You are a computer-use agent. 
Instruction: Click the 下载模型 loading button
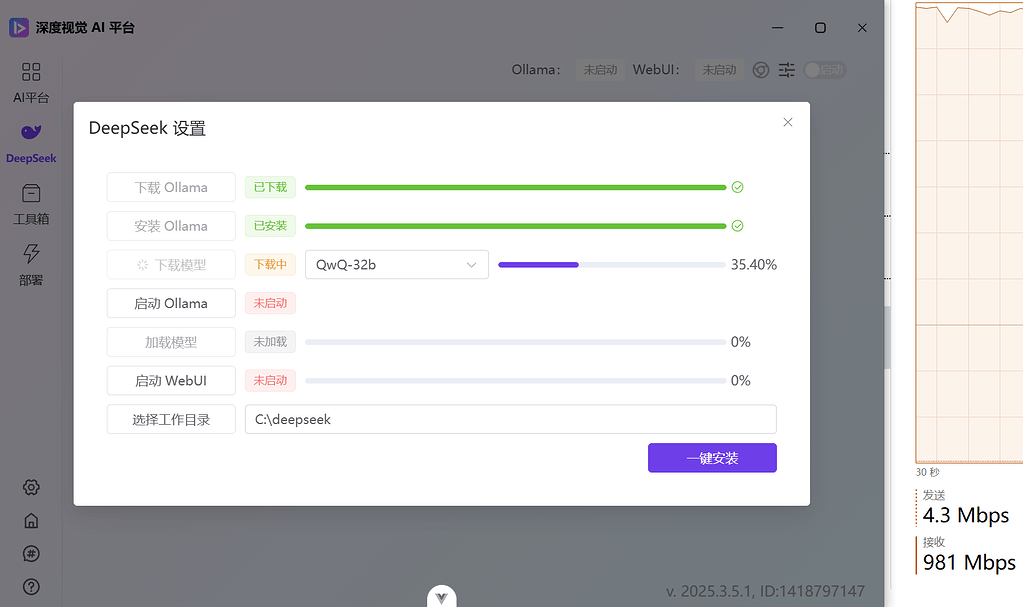click(x=171, y=264)
